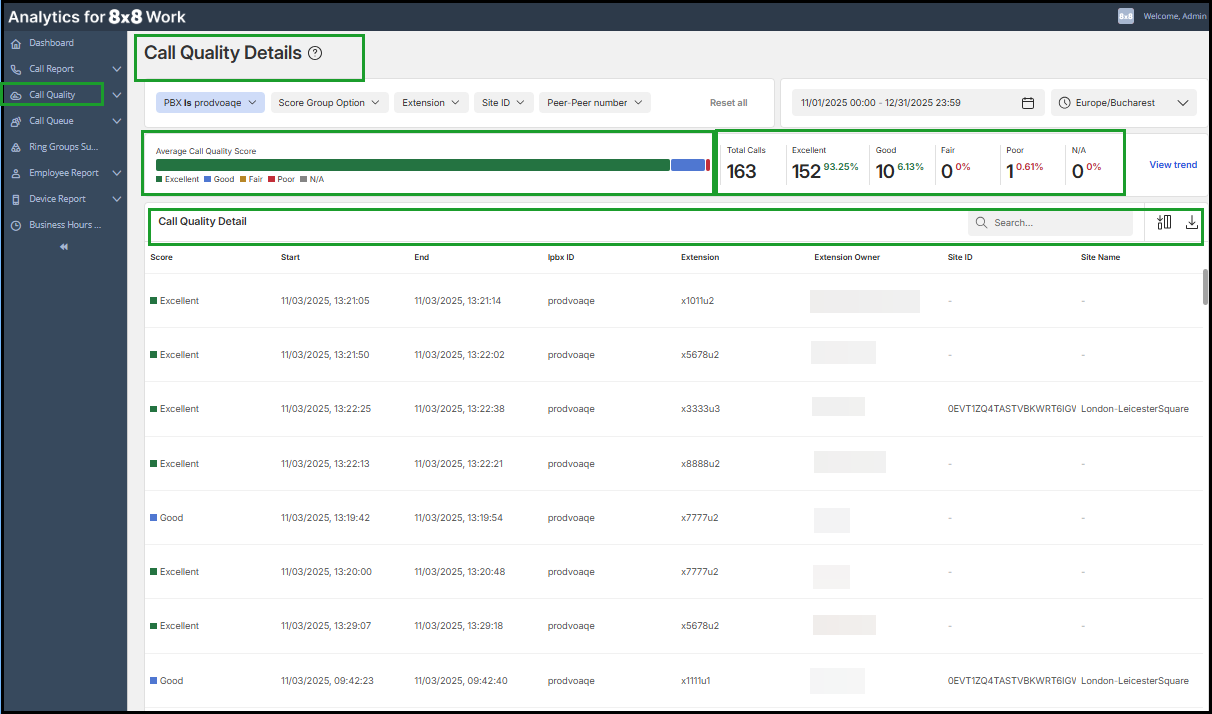This screenshot has width=1212, height=714.
Task: Click the help icon beside Call Quality Details
Action: pyautogui.click(x=315, y=54)
